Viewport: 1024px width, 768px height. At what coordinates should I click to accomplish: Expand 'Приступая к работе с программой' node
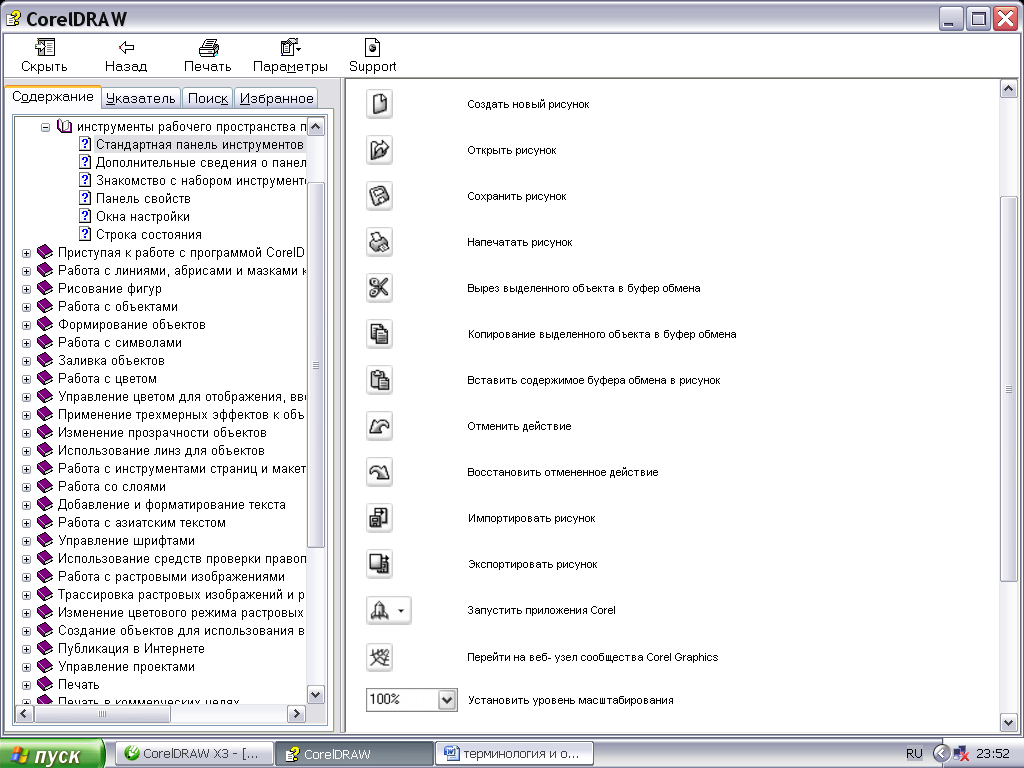[26, 253]
